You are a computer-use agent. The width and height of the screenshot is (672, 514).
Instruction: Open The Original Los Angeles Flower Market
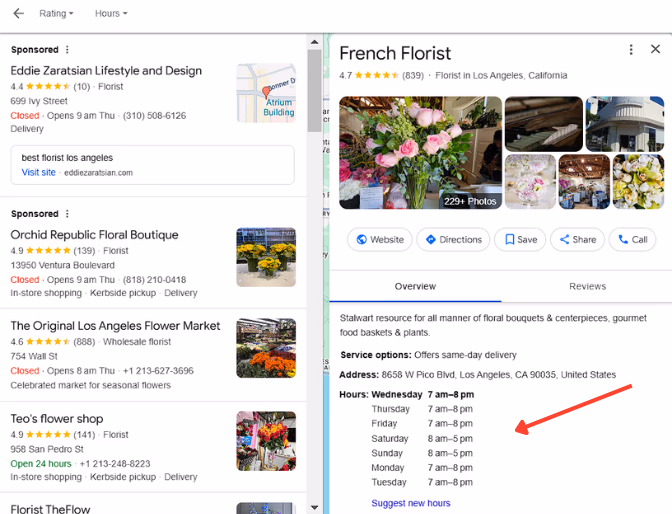115,326
